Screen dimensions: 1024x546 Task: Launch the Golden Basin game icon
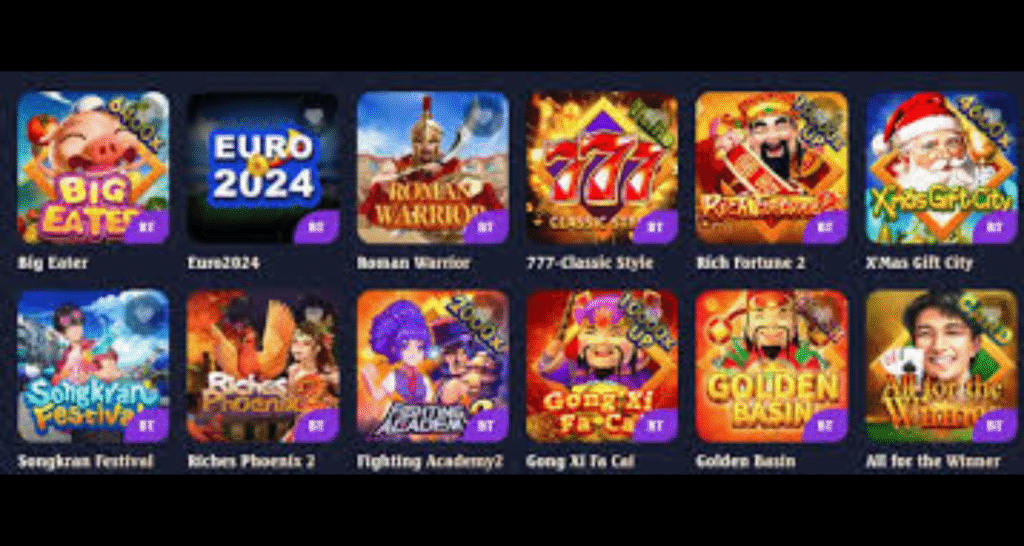(772, 366)
